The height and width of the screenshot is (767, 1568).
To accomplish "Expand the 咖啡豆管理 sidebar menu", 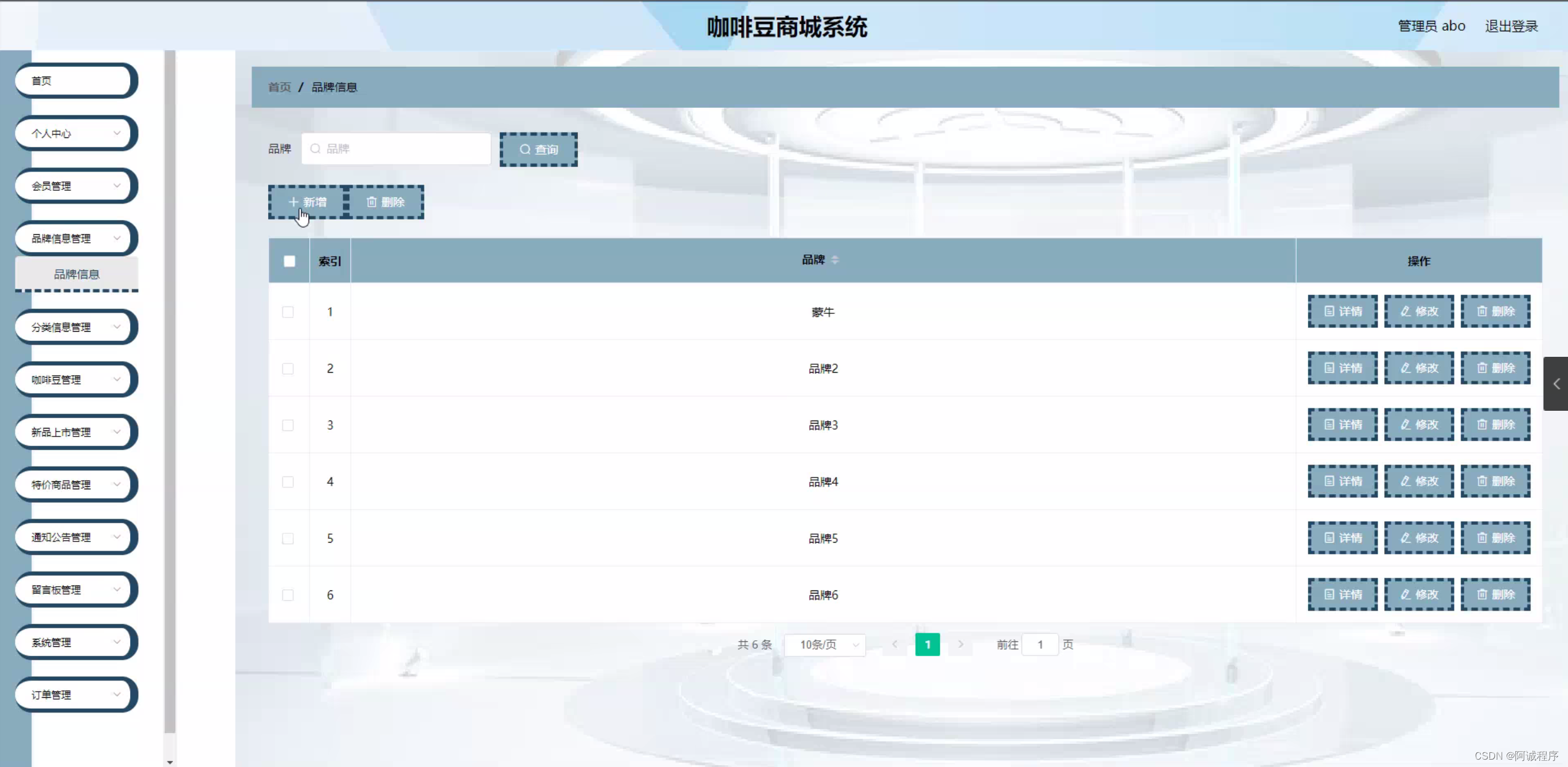I will [75, 380].
